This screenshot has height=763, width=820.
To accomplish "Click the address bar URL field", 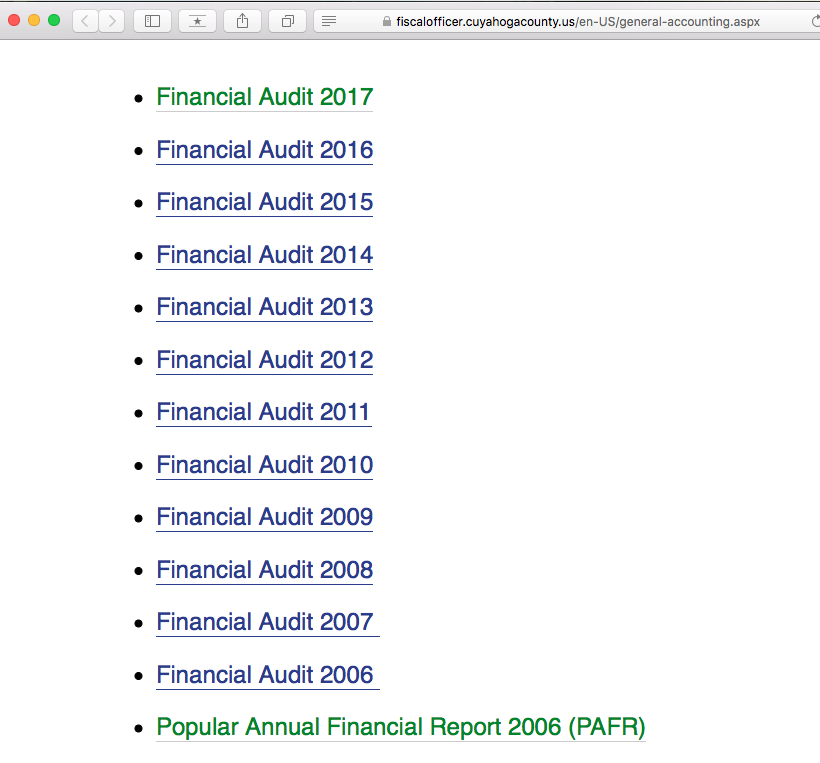I will pyautogui.click(x=570, y=21).
